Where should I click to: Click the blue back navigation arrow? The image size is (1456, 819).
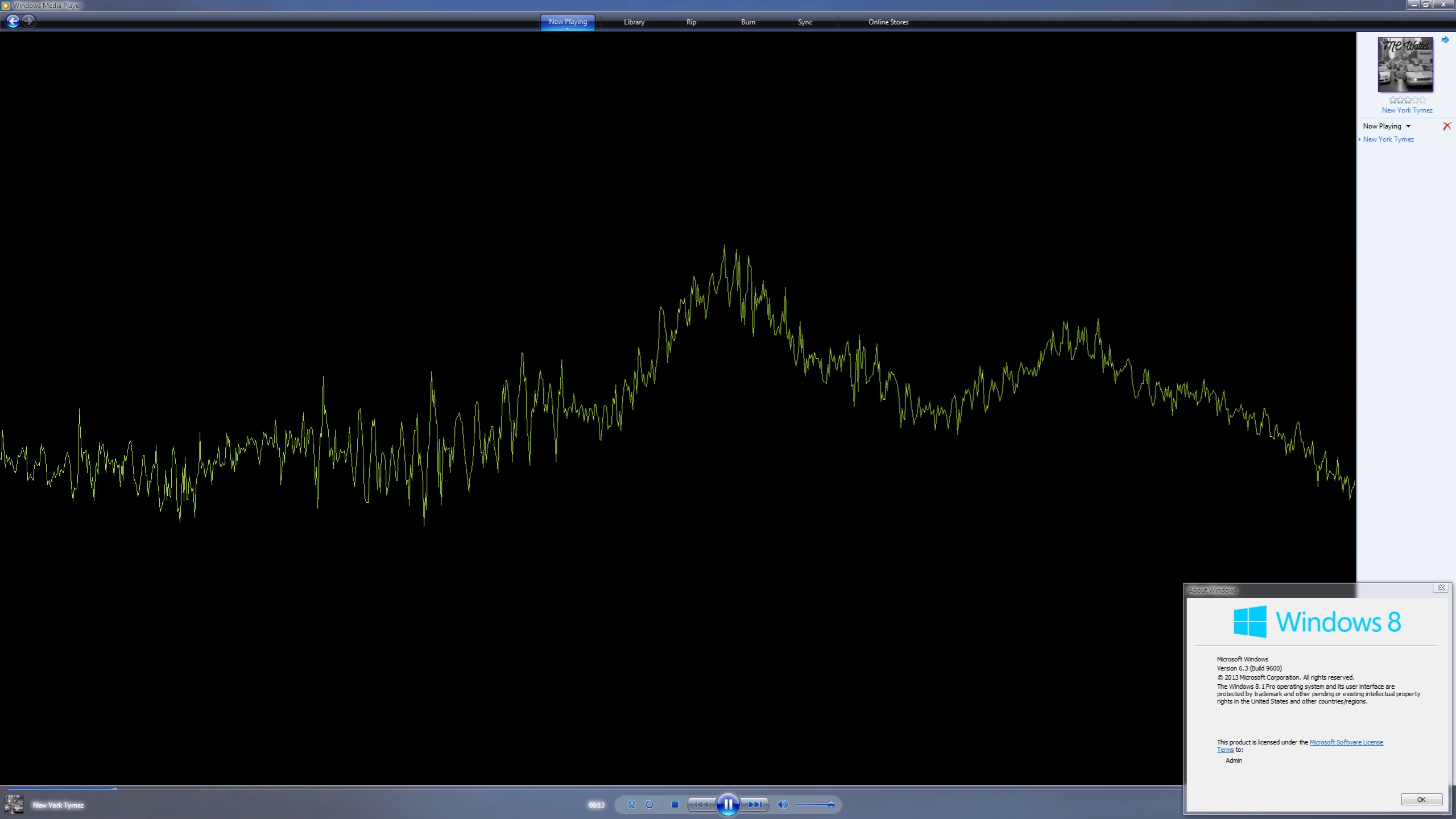[13, 22]
